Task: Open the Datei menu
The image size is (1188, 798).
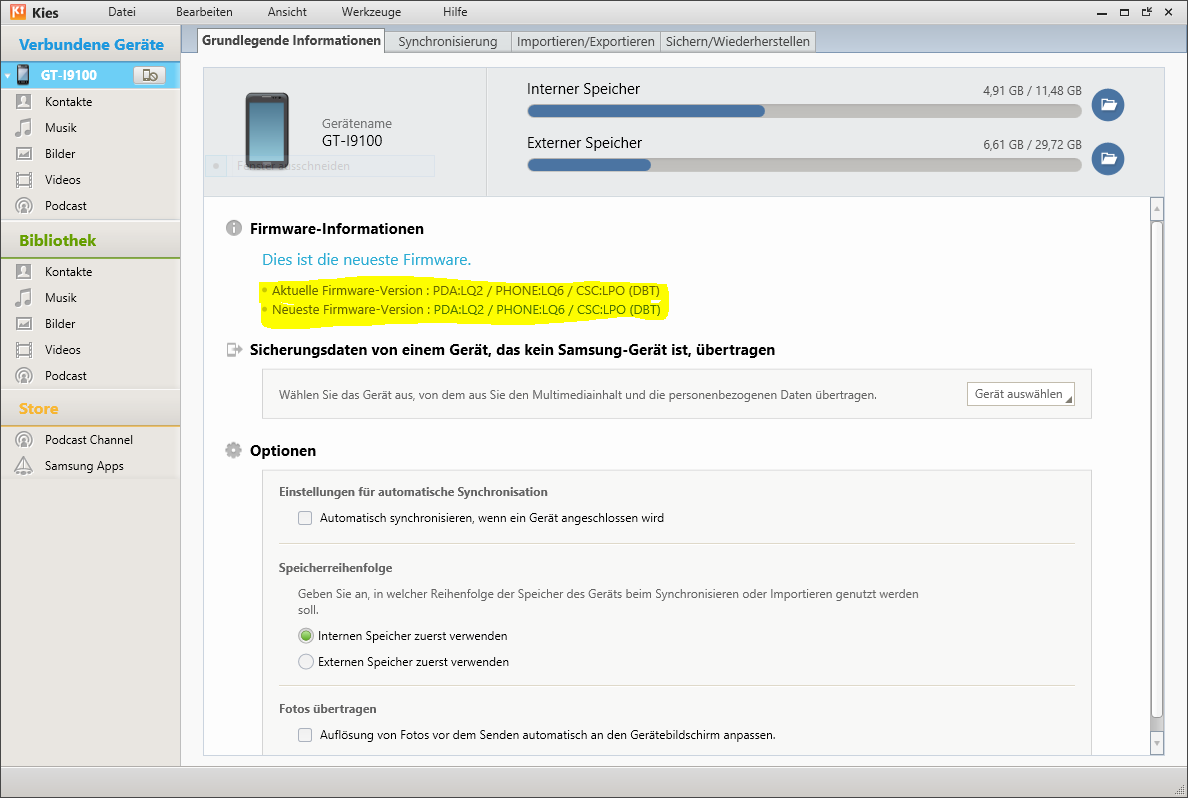Action: pos(122,12)
